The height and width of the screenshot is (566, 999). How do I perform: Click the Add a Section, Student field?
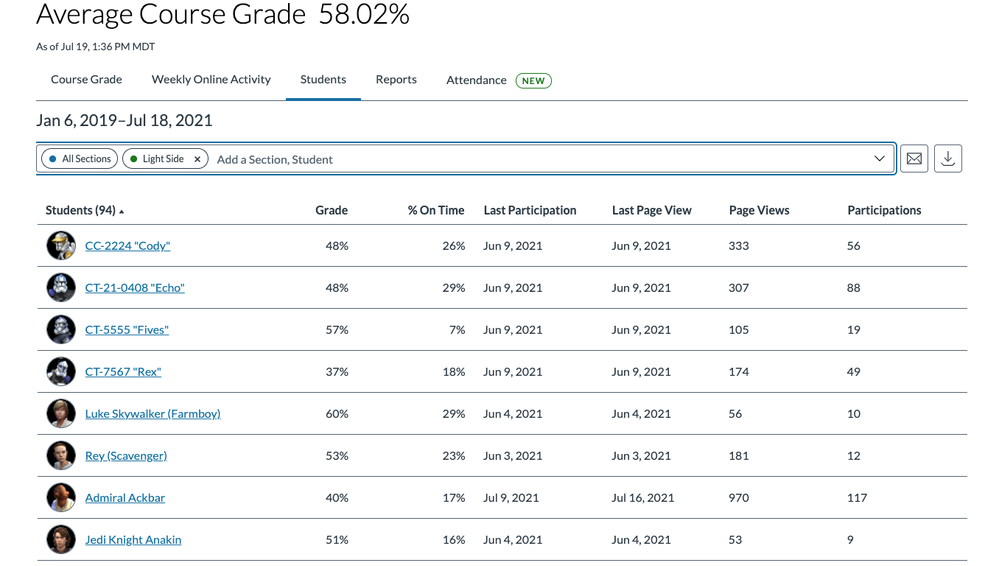click(x=540, y=159)
